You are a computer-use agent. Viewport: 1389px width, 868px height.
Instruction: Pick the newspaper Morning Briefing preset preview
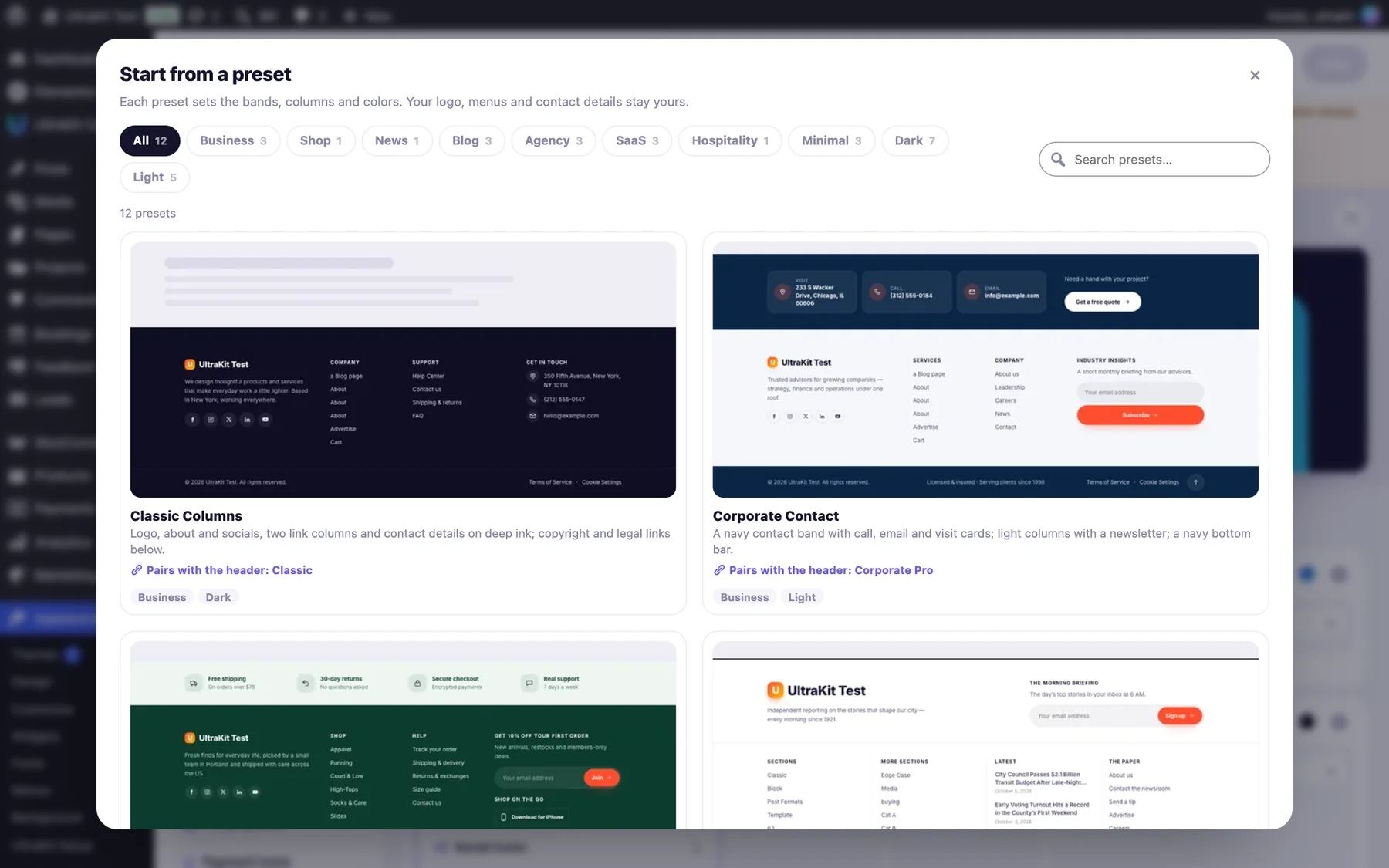pos(985,735)
